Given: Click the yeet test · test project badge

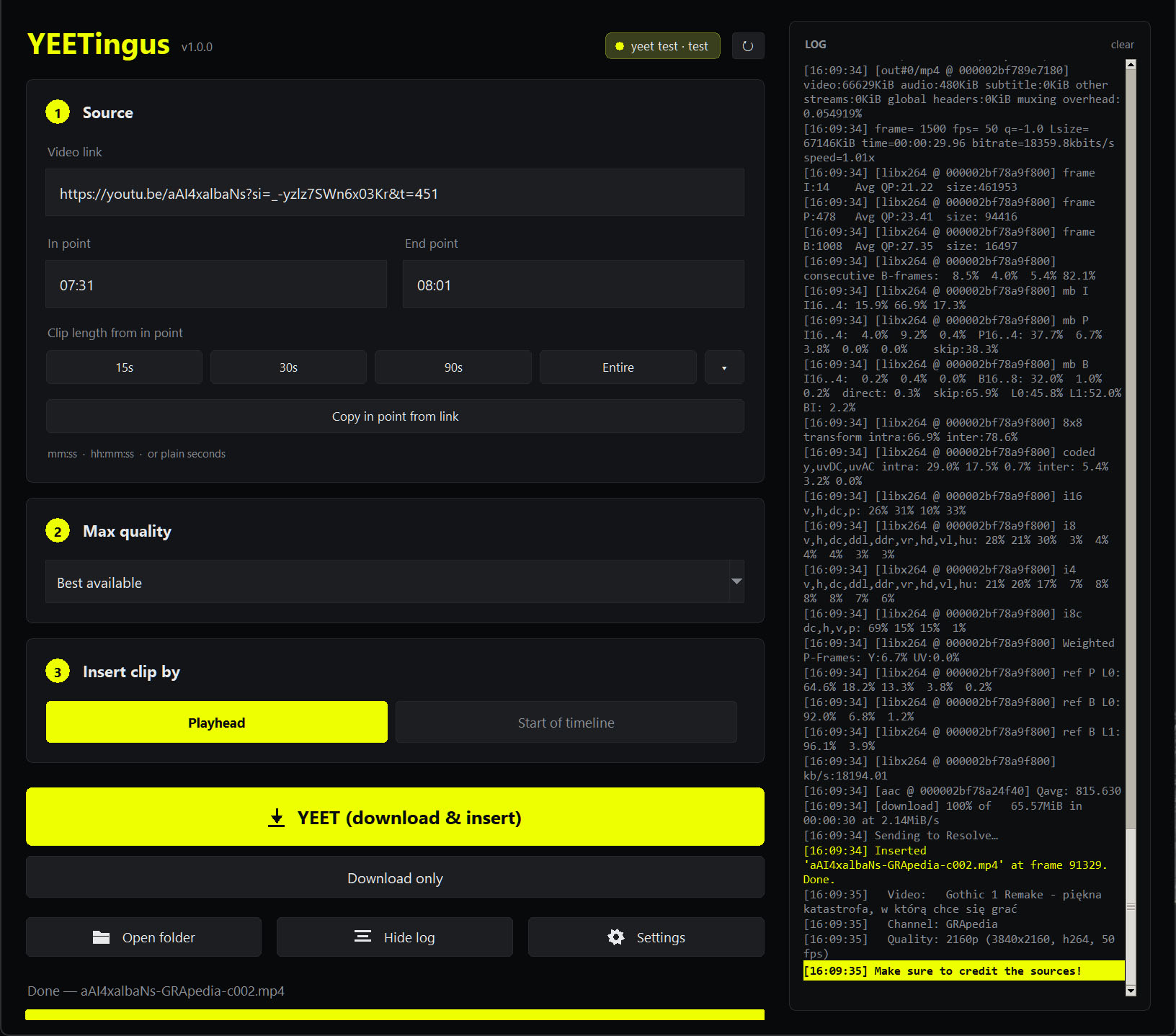Looking at the screenshot, I should [x=663, y=46].
